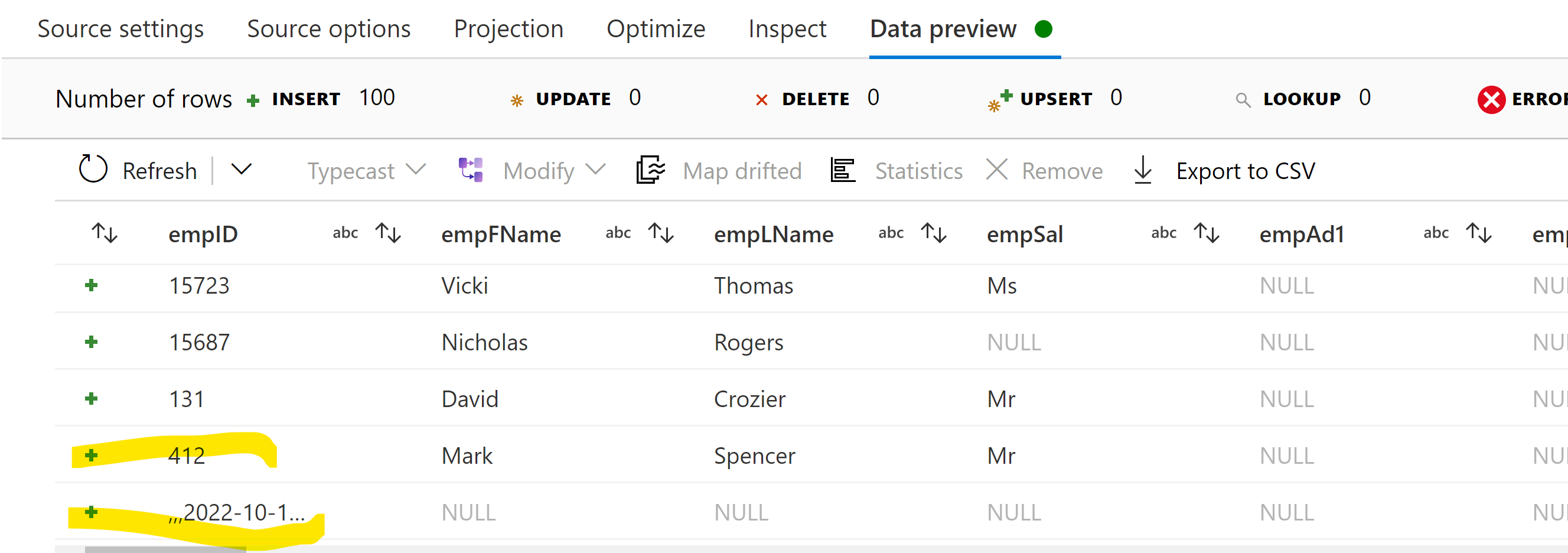Click the DELETE count label
1568x553 pixels.
(814, 99)
